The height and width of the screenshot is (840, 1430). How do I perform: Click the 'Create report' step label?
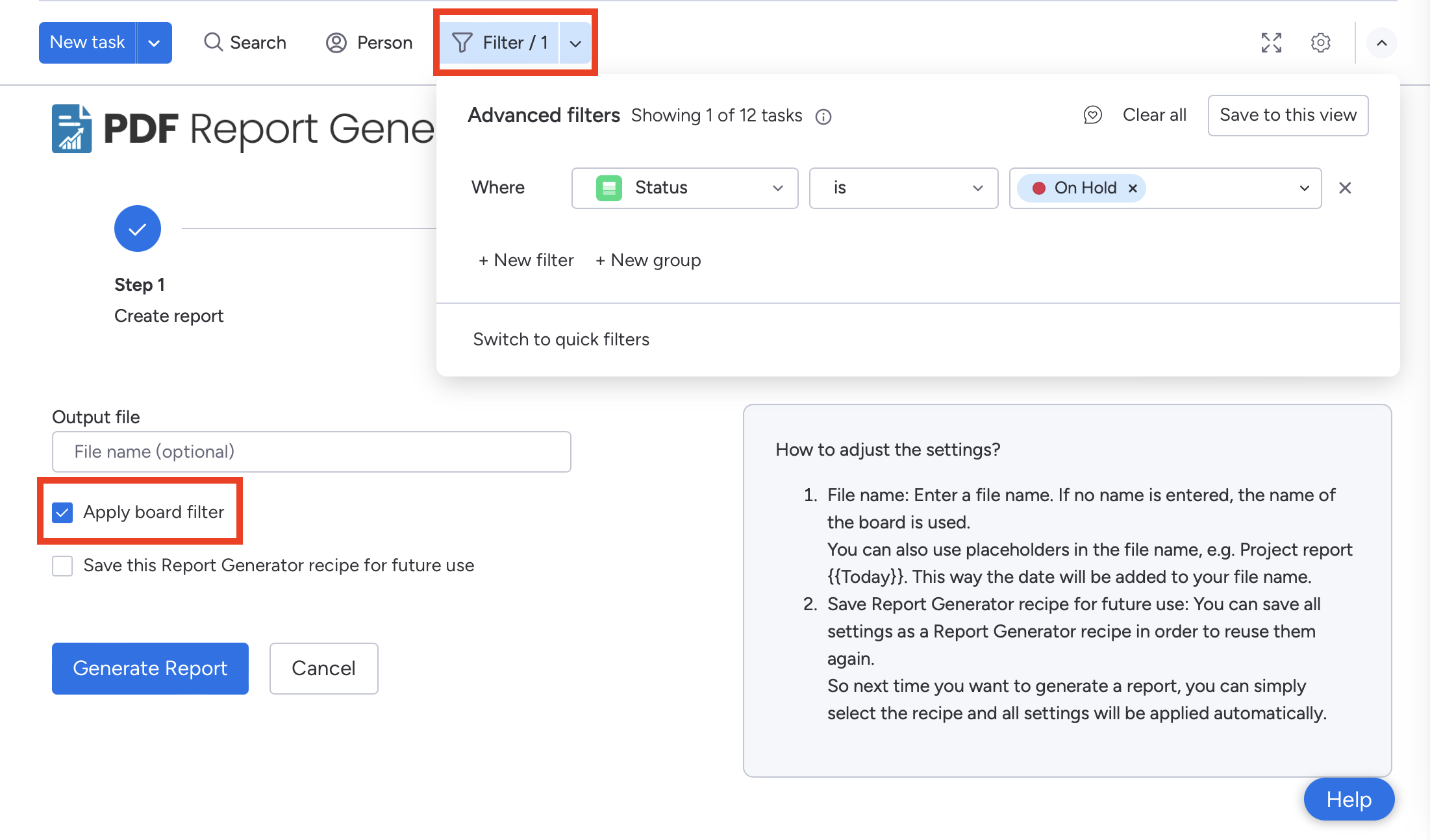(169, 316)
